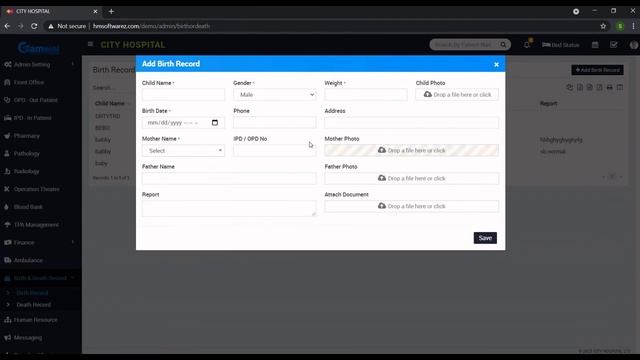Open the calendar icon in header
Screen dimensions: 640x360
(595, 45)
